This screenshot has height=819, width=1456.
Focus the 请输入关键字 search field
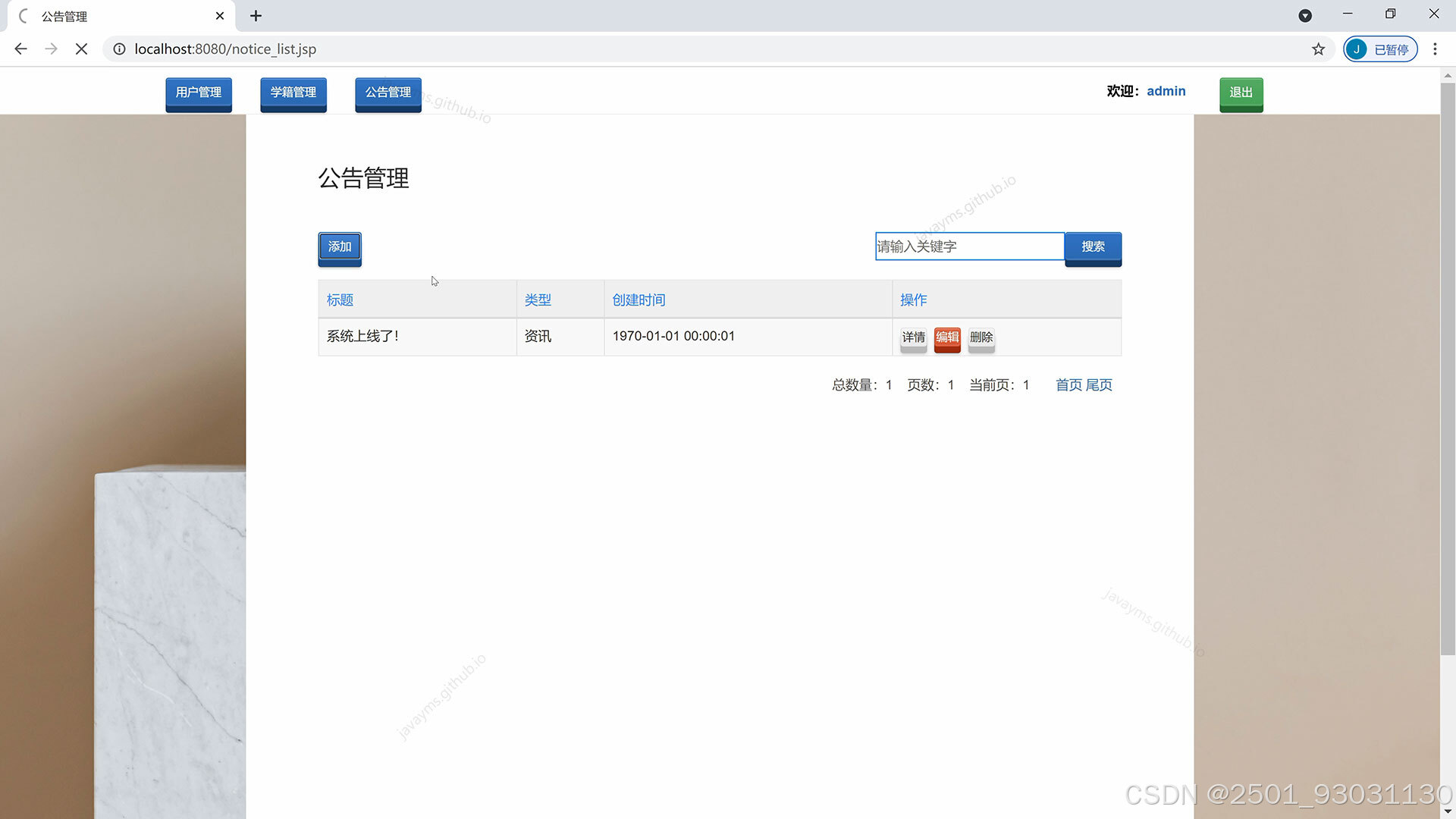click(x=969, y=246)
